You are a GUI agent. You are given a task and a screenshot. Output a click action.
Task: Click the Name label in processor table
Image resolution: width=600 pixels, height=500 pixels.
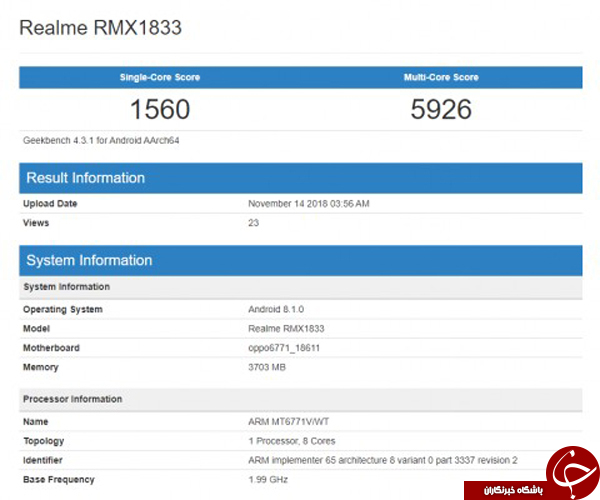point(36,422)
